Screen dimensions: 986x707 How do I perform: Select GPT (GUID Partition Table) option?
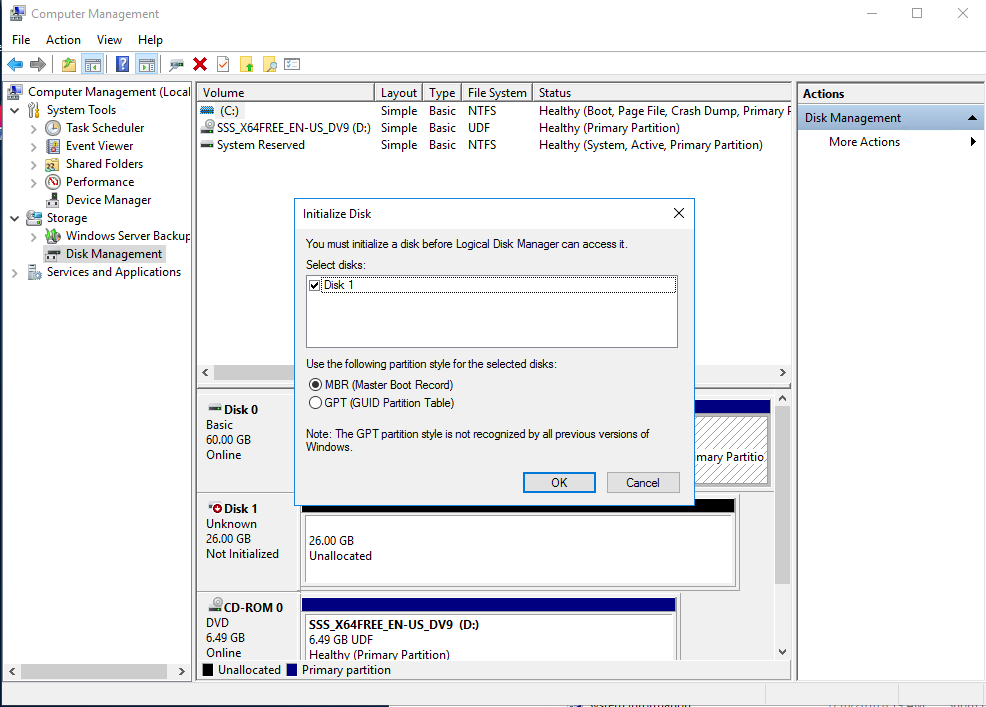point(316,403)
